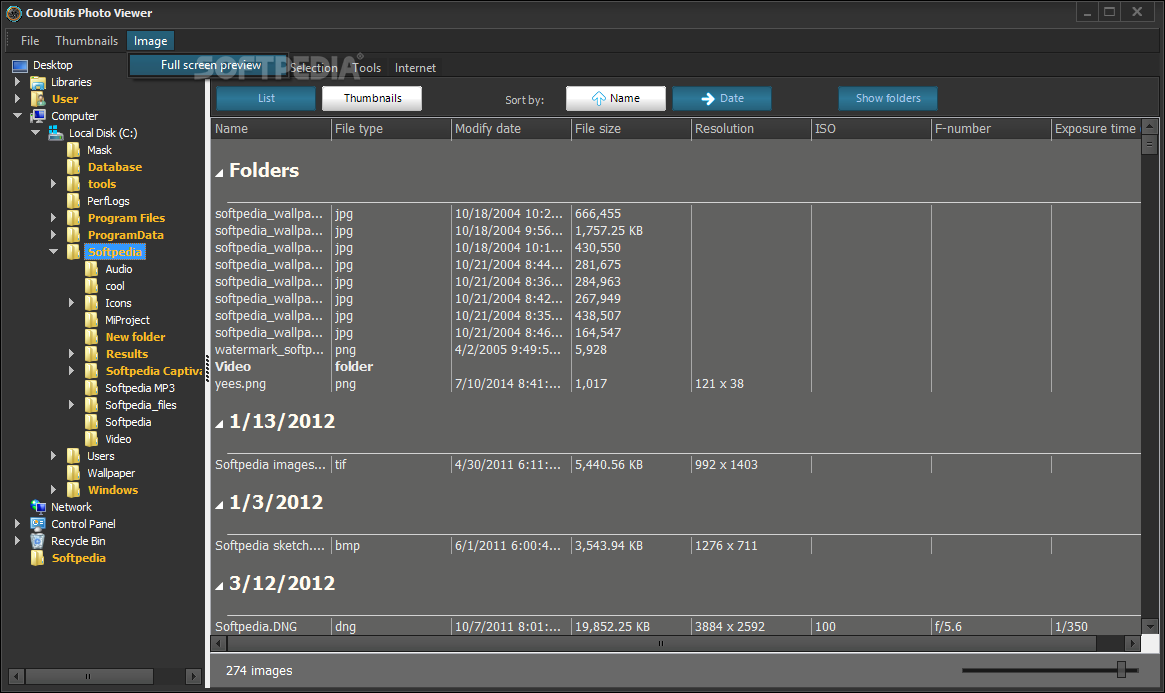Click the Audio folder icon
The height and width of the screenshot is (693, 1165).
(x=91, y=269)
